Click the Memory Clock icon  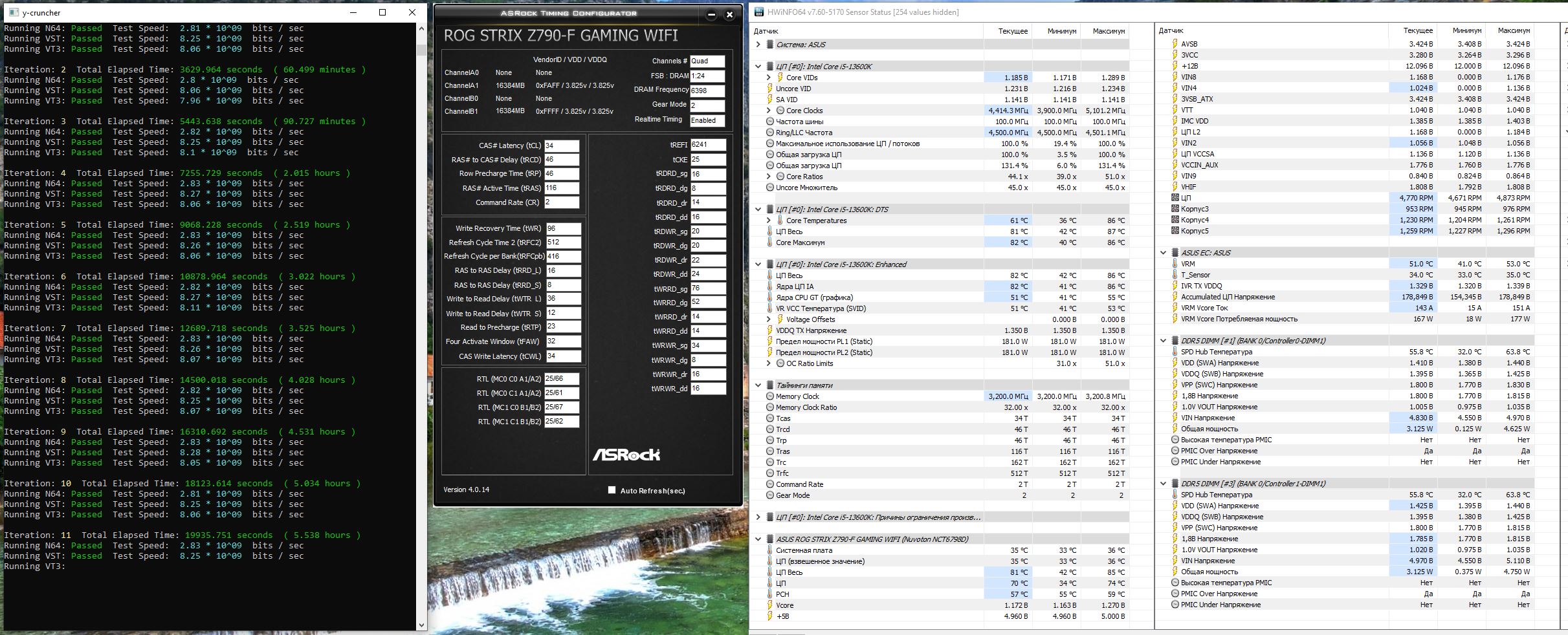tap(770, 396)
